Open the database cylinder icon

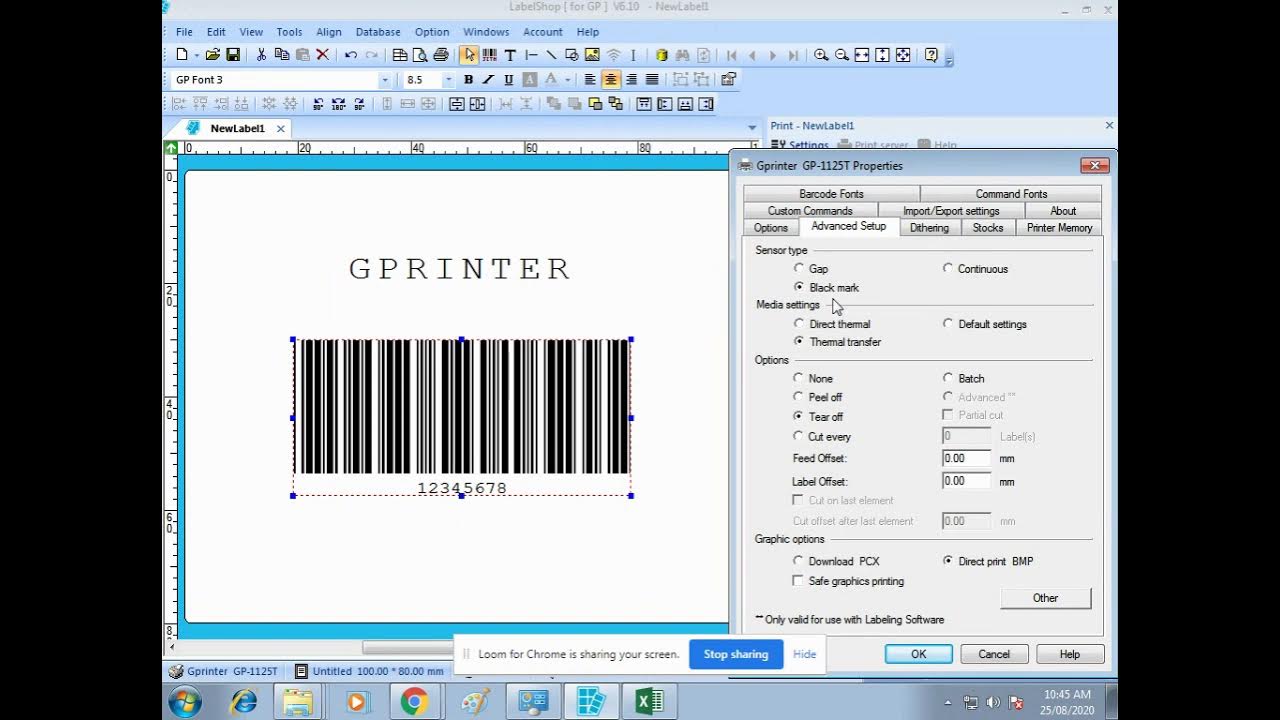[x=661, y=55]
